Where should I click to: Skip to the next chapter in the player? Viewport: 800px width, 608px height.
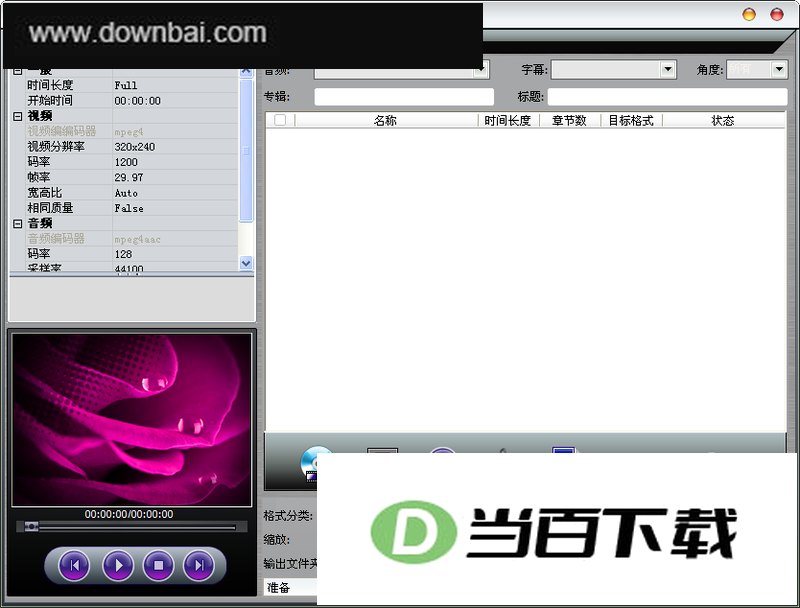coord(198,565)
